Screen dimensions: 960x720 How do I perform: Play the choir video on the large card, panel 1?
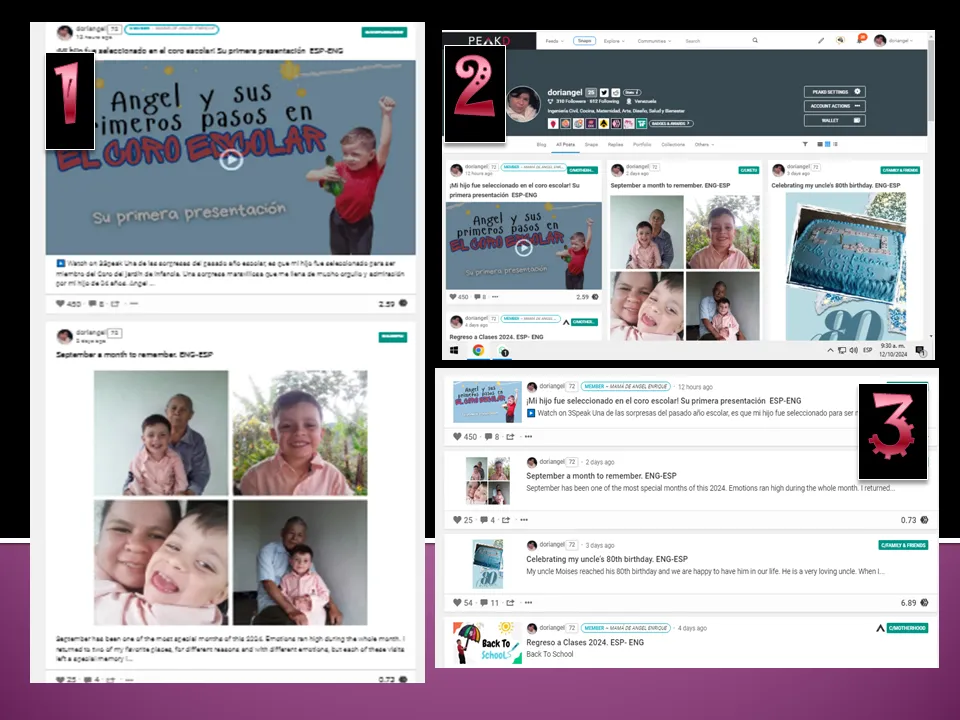[x=231, y=160]
